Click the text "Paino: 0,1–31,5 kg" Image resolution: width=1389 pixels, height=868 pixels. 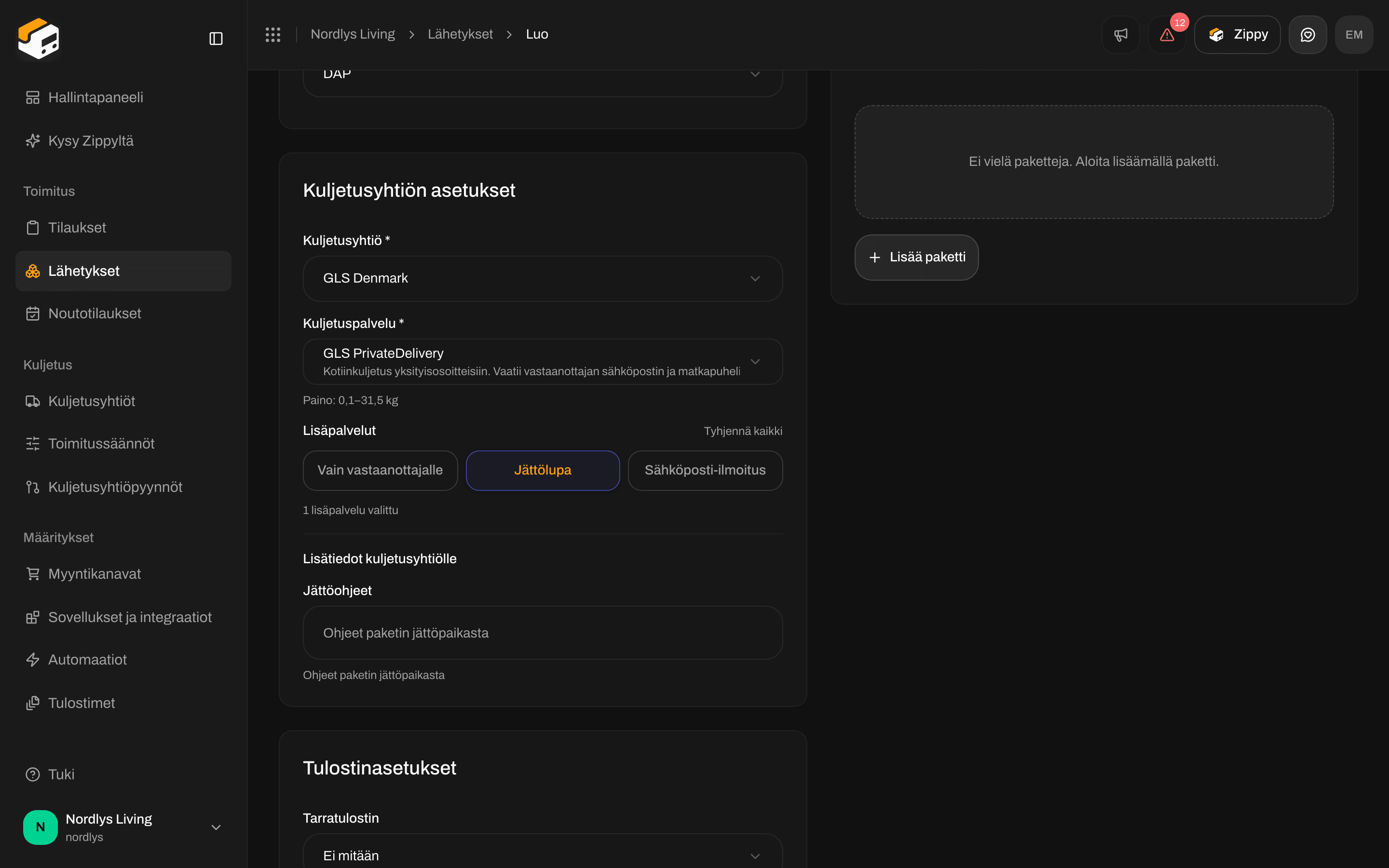350,400
